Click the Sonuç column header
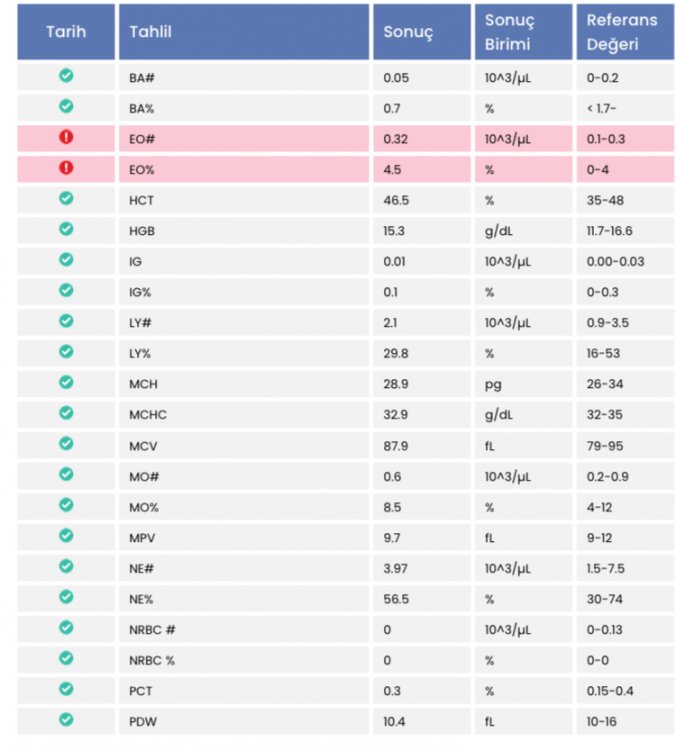The image size is (676, 750). pos(422,32)
